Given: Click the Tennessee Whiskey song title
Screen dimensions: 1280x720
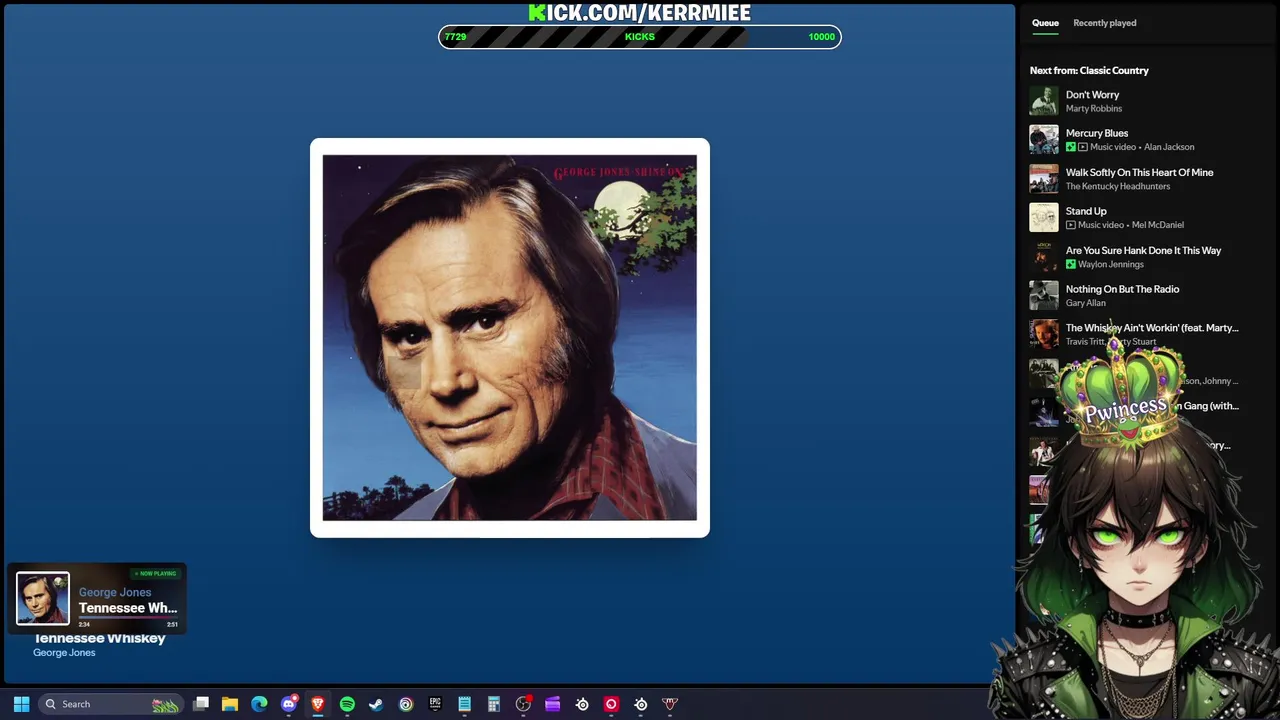Looking at the screenshot, I should coord(100,639).
